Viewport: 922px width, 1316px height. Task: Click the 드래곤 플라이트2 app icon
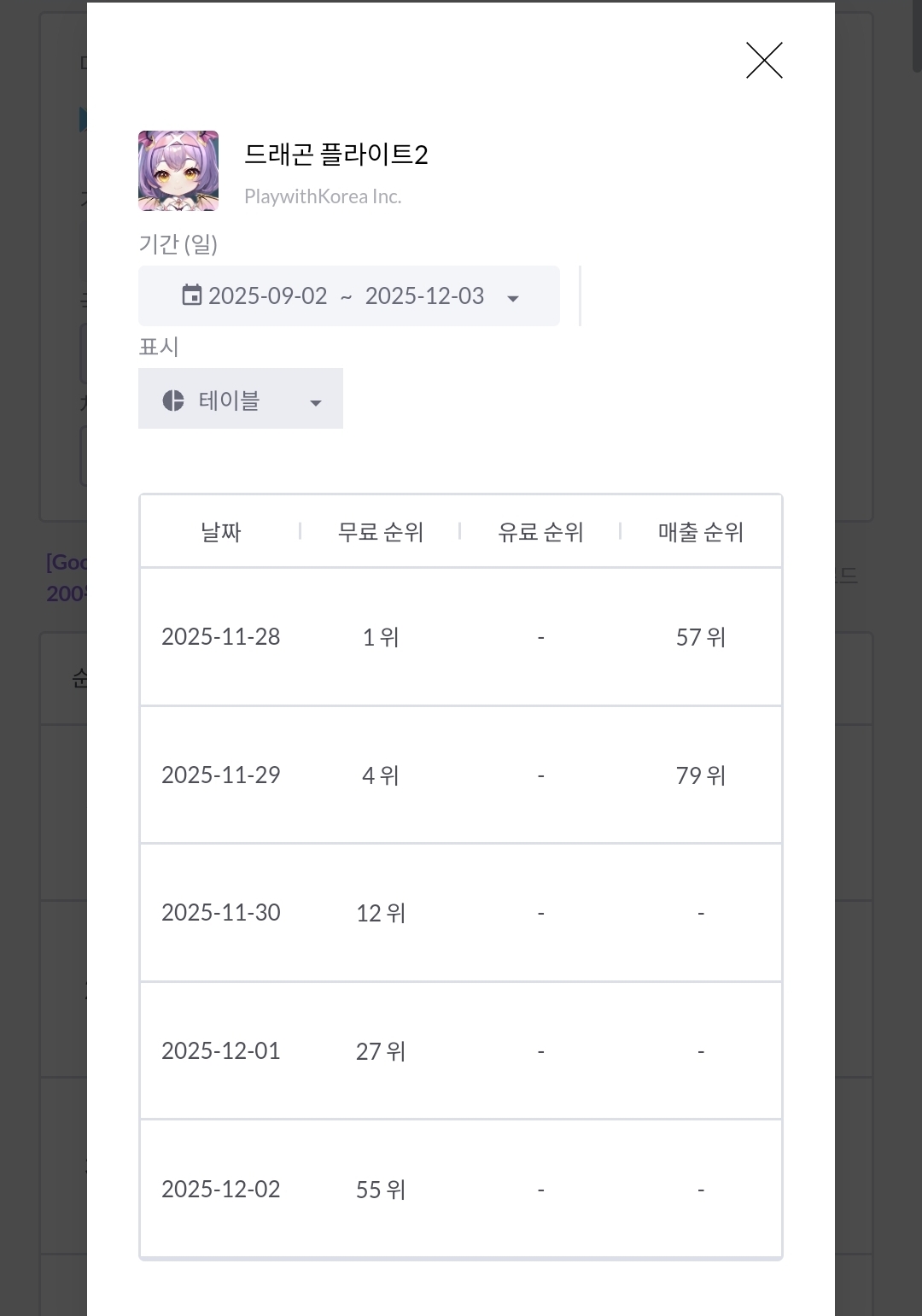pyautogui.click(x=178, y=171)
